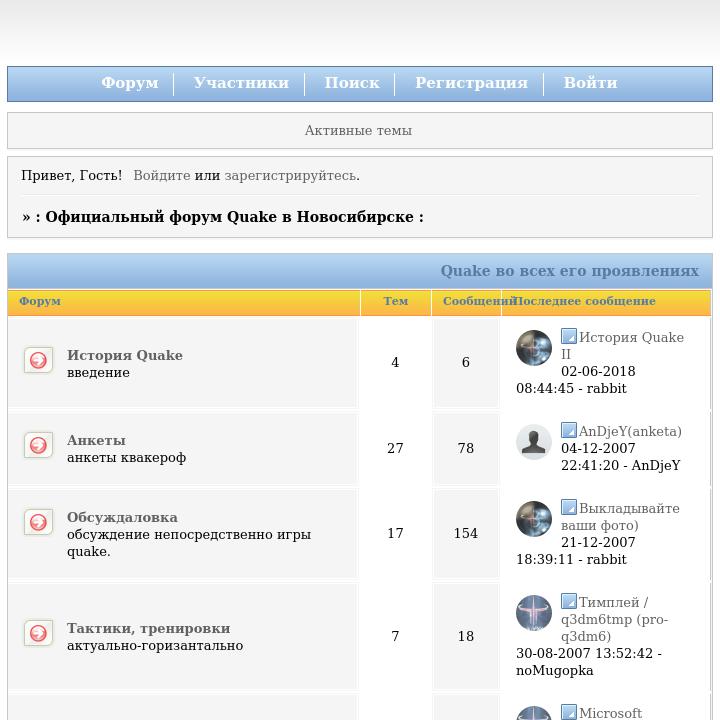The height and width of the screenshot is (720, 720).
Task: Click the Quake во всех его проявлениях header
Action: pos(570,271)
